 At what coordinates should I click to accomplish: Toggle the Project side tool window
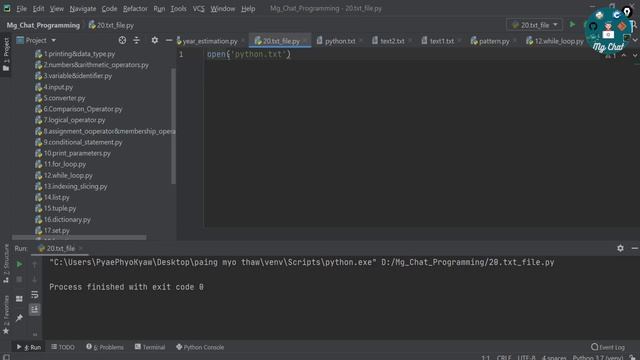6,54
